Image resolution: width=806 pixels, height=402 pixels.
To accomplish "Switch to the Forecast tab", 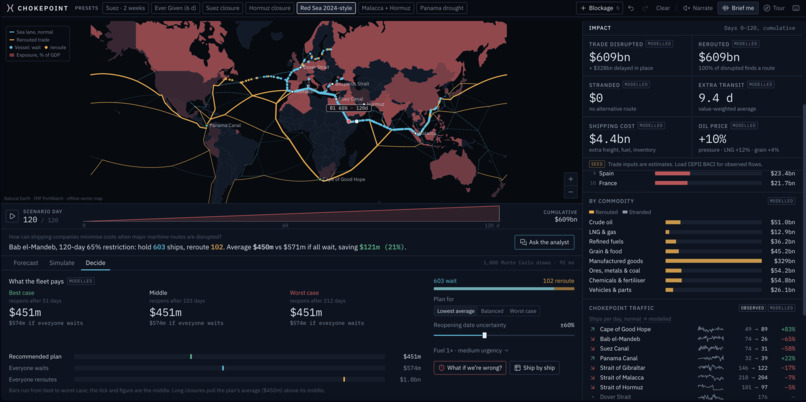I will 26,263.
